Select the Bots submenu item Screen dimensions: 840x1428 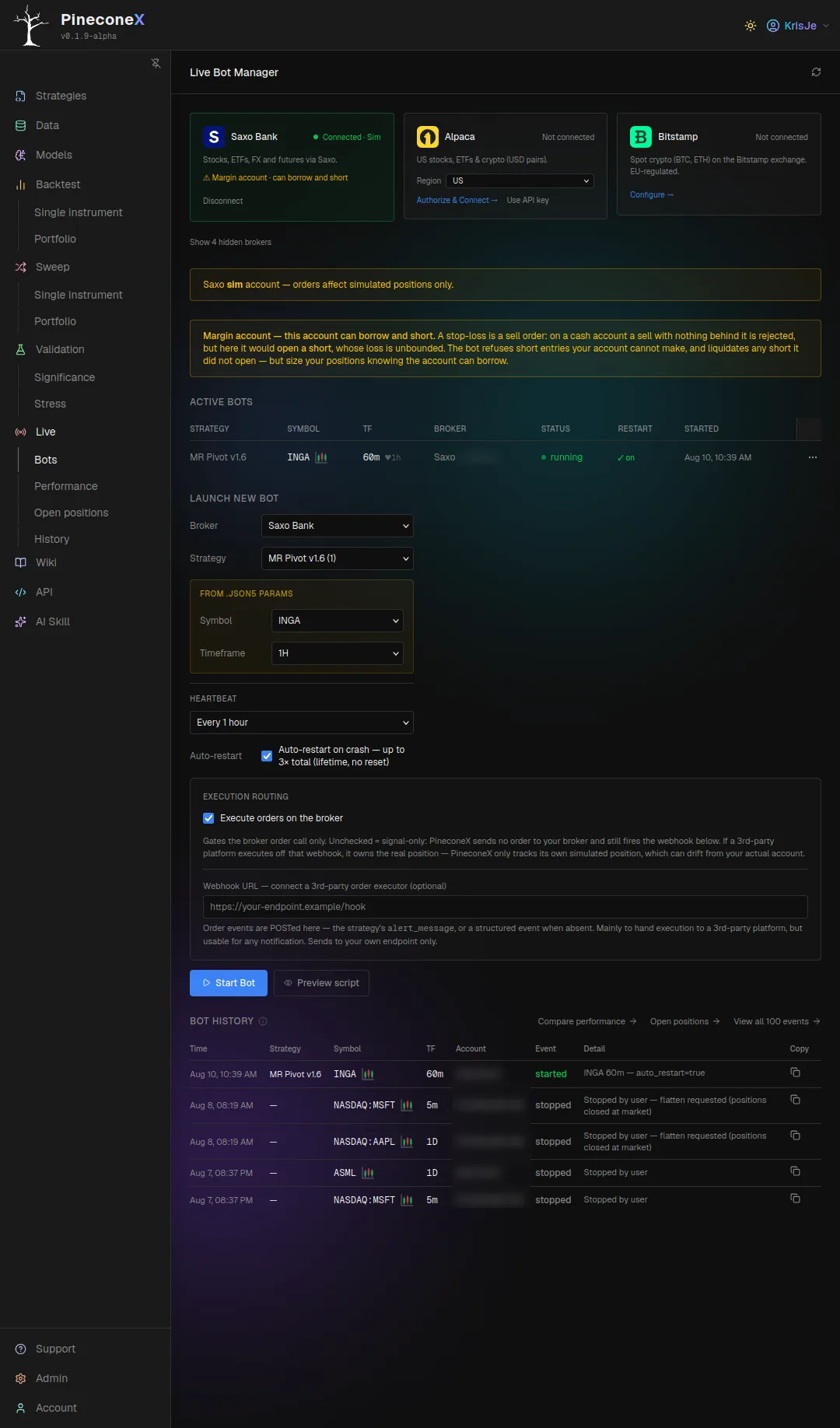pos(46,460)
